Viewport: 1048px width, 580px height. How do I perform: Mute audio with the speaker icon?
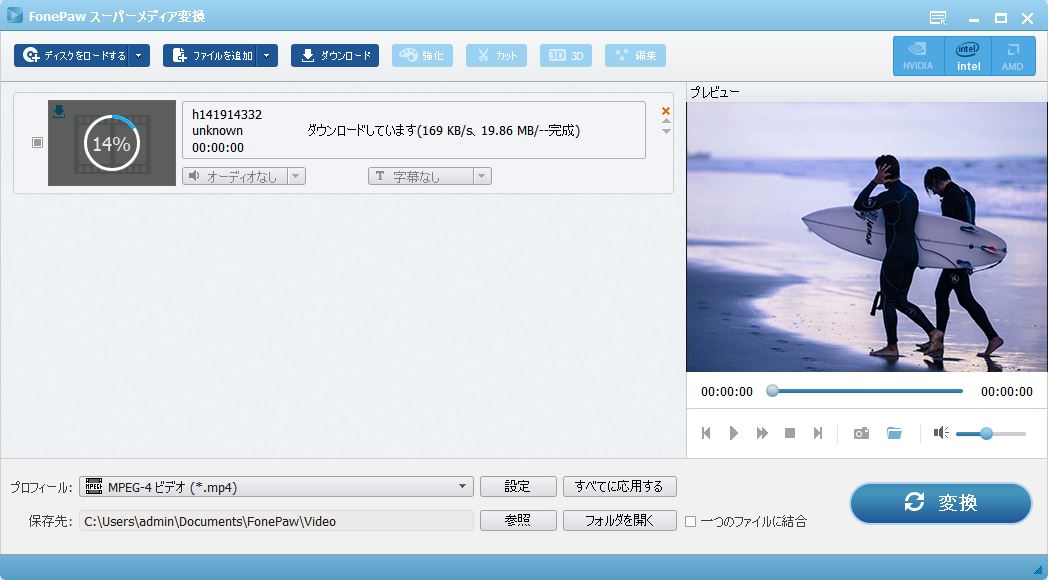(x=941, y=433)
